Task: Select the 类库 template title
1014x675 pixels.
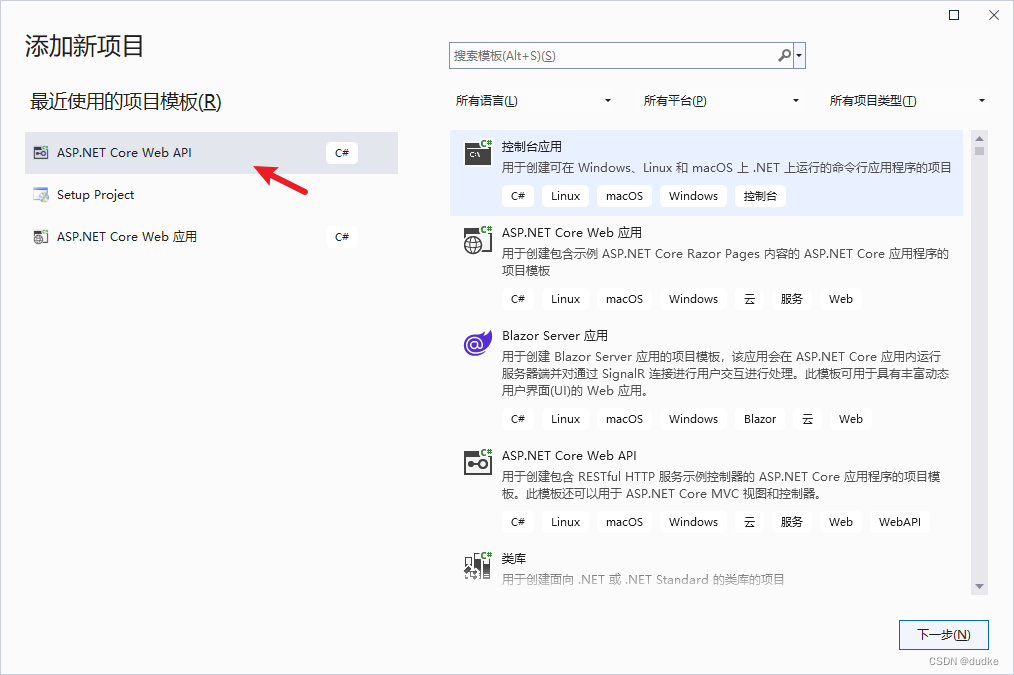Action: [x=513, y=559]
